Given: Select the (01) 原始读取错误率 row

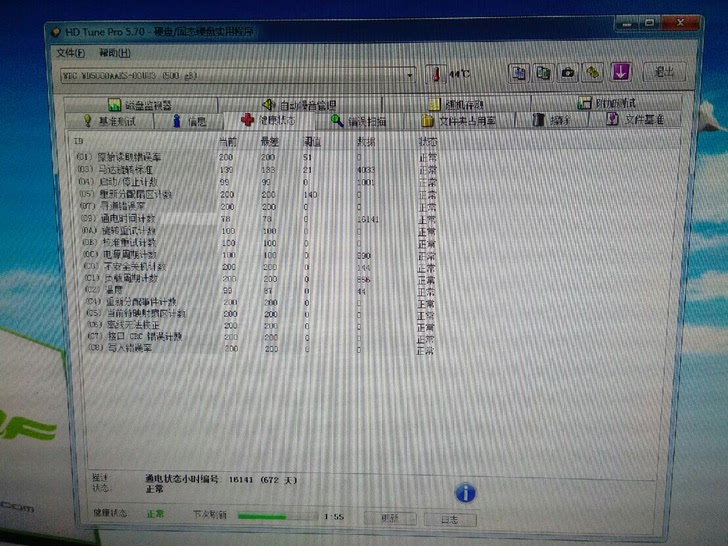Looking at the screenshot, I should click(x=256, y=157).
